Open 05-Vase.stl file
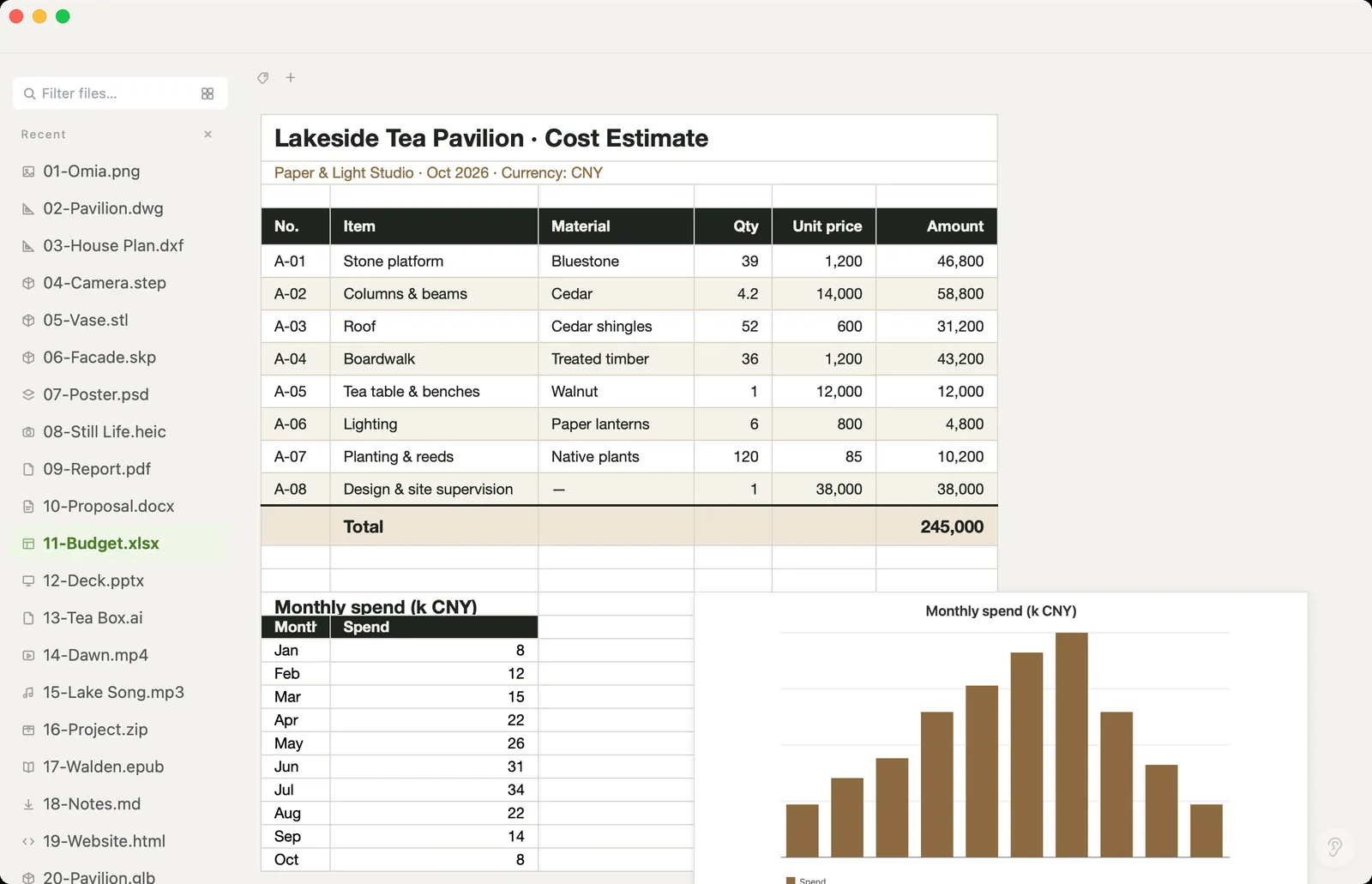This screenshot has height=884, width=1372. click(120, 321)
